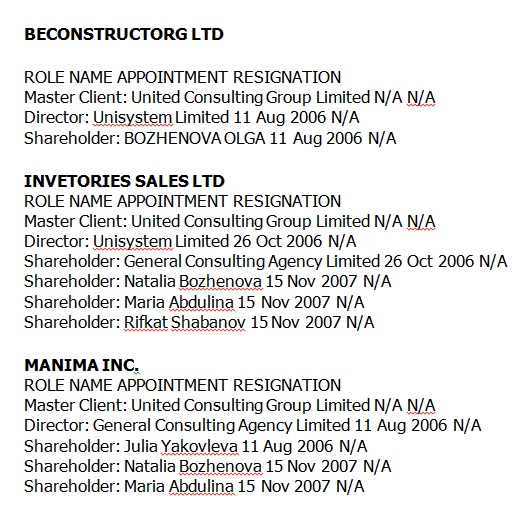The width and height of the screenshot is (532, 508).
Task: Click the INVETORIES SALES LTD heading
Action: (124, 181)
